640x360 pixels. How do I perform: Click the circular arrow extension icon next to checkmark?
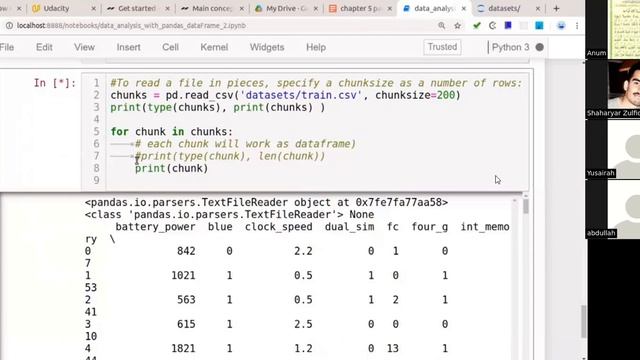[493, 25]
